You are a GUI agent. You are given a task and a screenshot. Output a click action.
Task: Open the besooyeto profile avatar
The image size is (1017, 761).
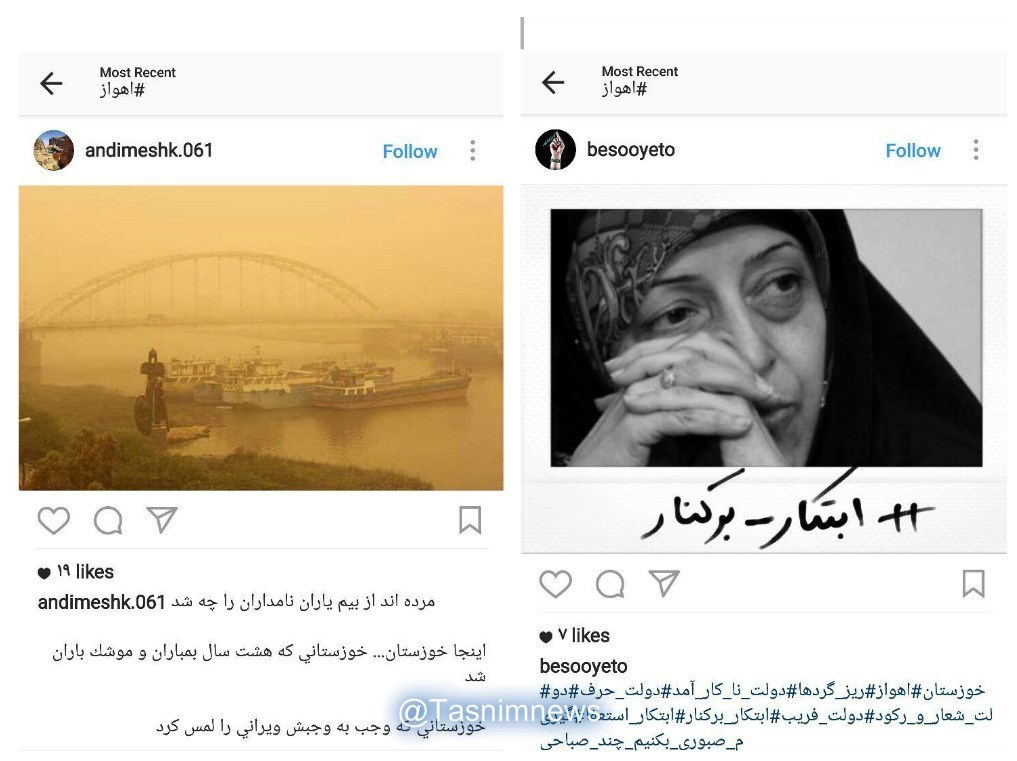555,149
